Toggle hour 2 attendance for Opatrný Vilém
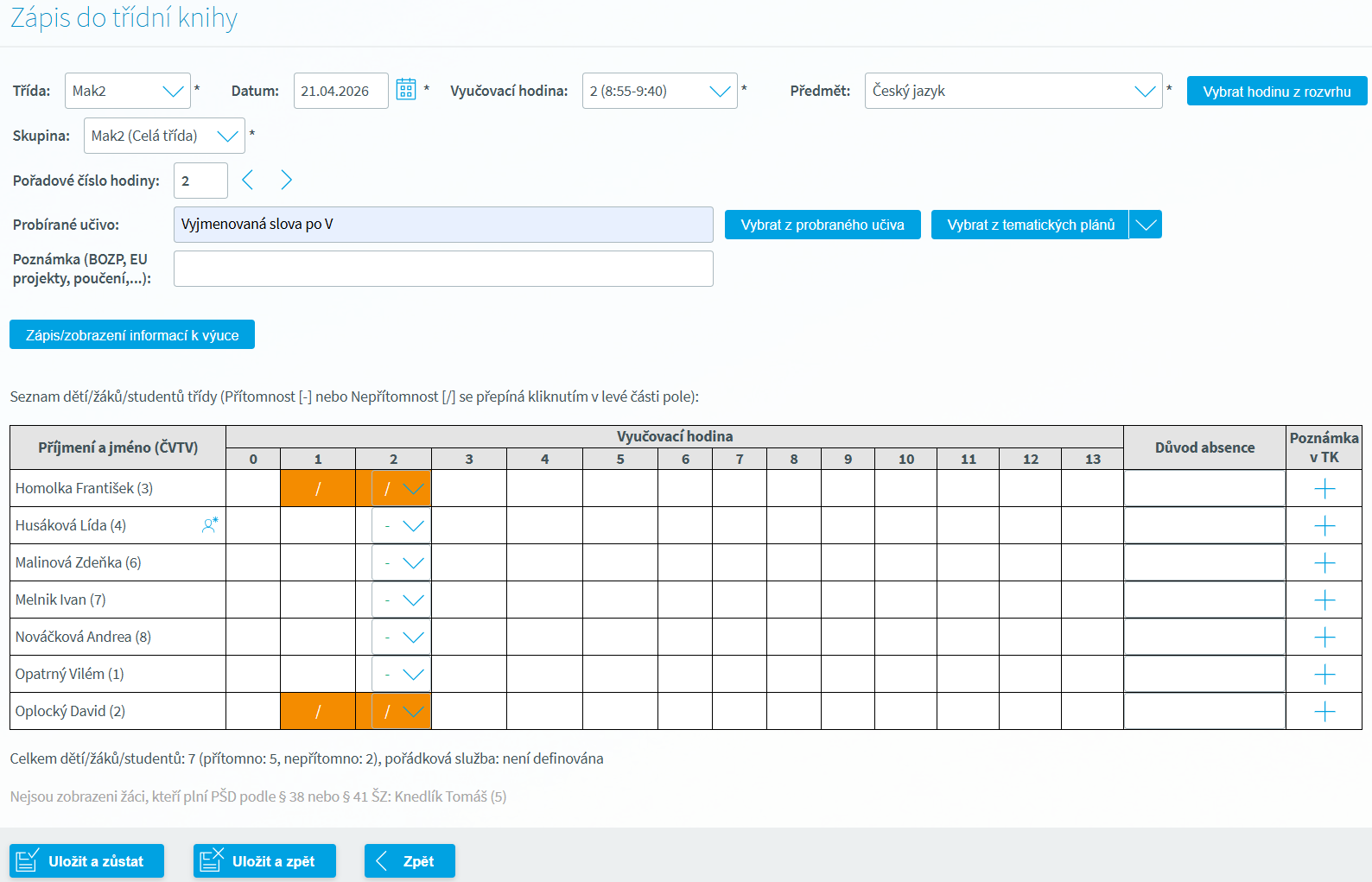The height and width of the screenshot is (882, 1372). 386,675
